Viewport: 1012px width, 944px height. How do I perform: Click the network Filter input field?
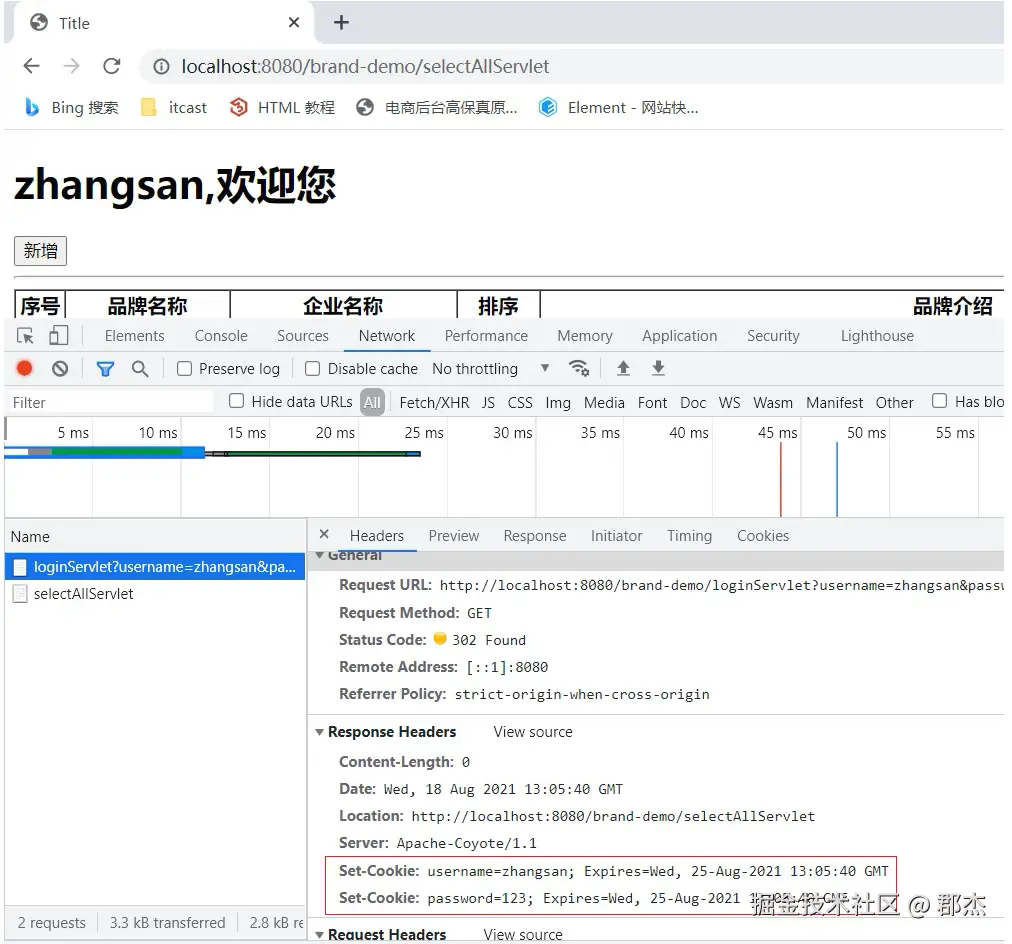110,403
